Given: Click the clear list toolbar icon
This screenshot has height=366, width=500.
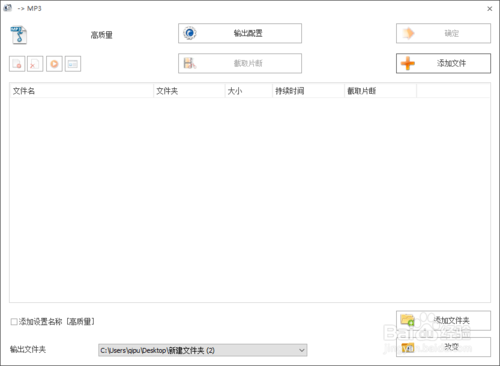Looking at the screenshot, I should 35,64.
